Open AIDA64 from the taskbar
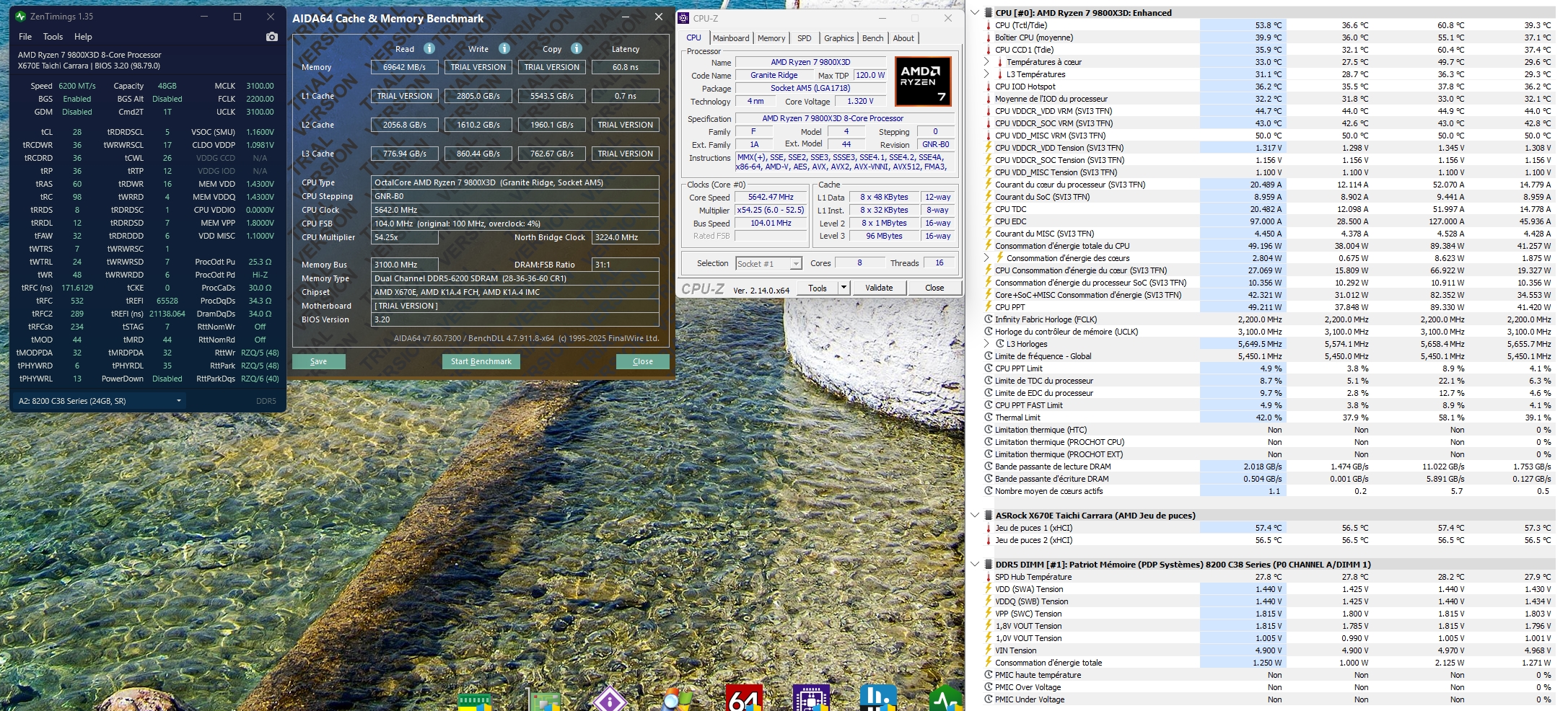The height and width of the screenshot is (711, 1568). (744, 698)
